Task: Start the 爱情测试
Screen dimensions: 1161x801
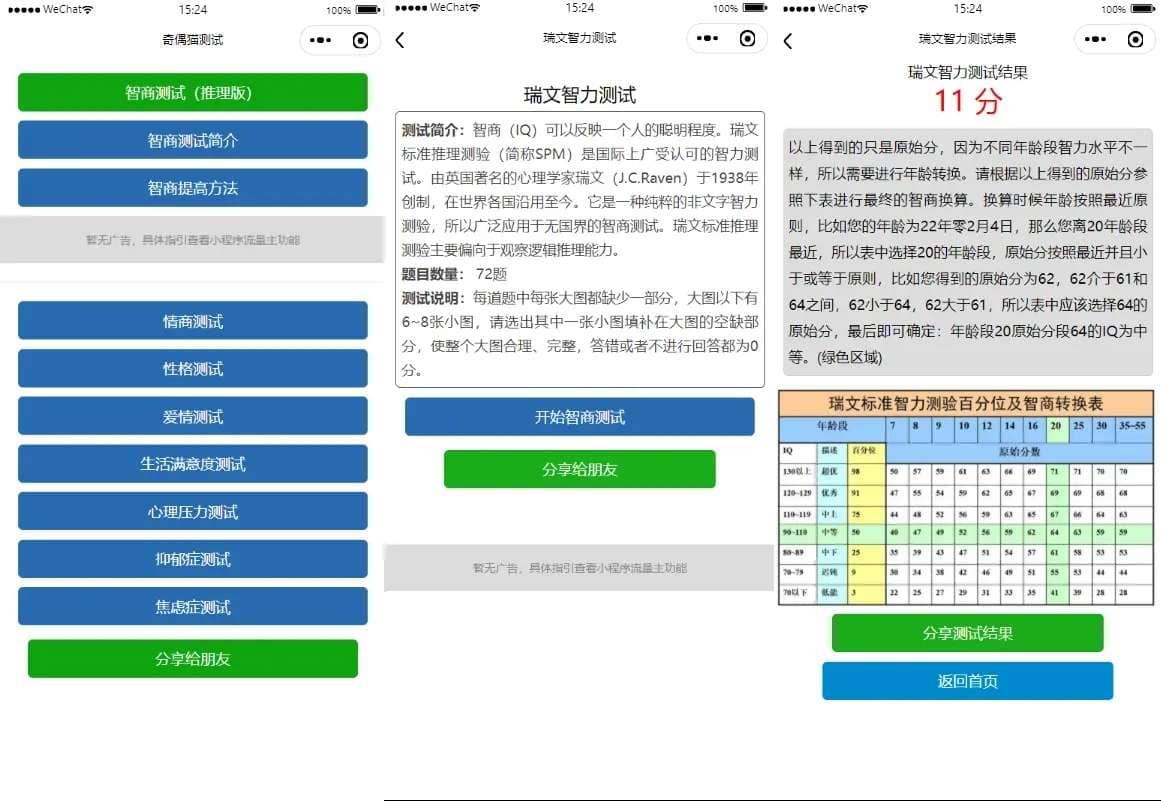Action: click(193, 416)
